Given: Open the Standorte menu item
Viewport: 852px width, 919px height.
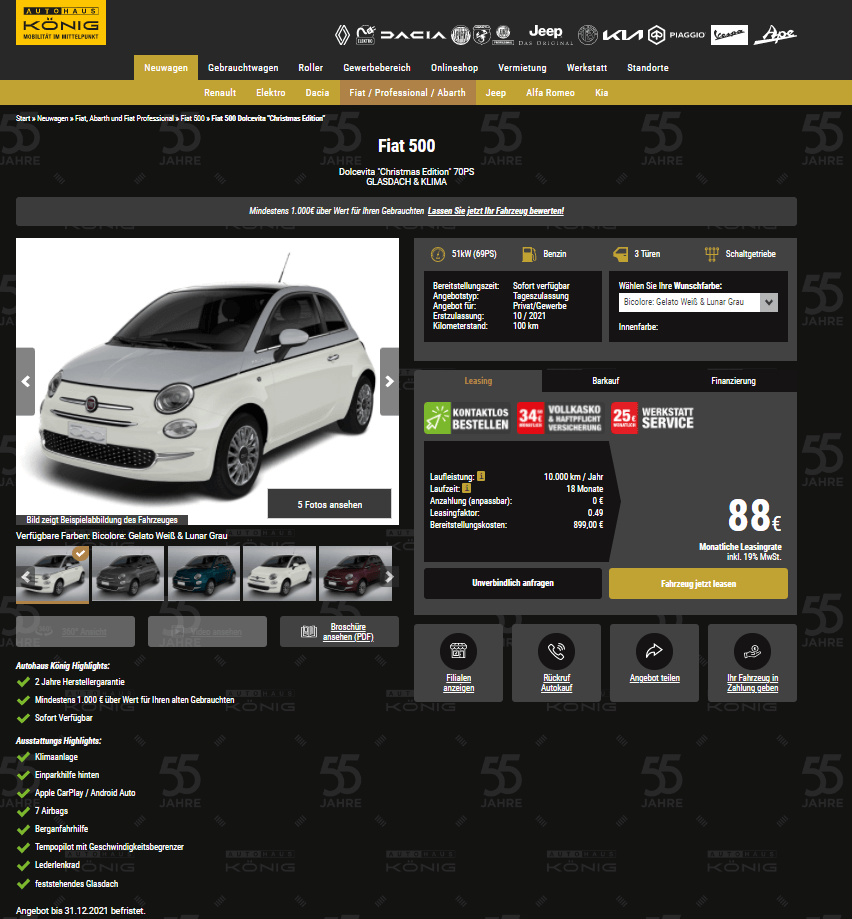Looking at the screenshot, I should 647,67.
